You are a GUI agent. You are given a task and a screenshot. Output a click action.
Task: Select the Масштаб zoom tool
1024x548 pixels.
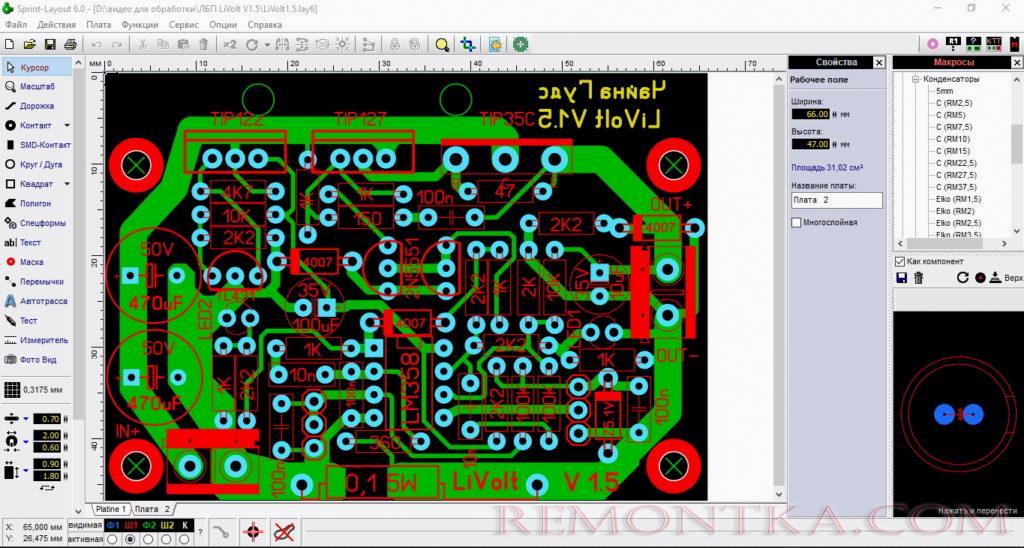(37, 86)
